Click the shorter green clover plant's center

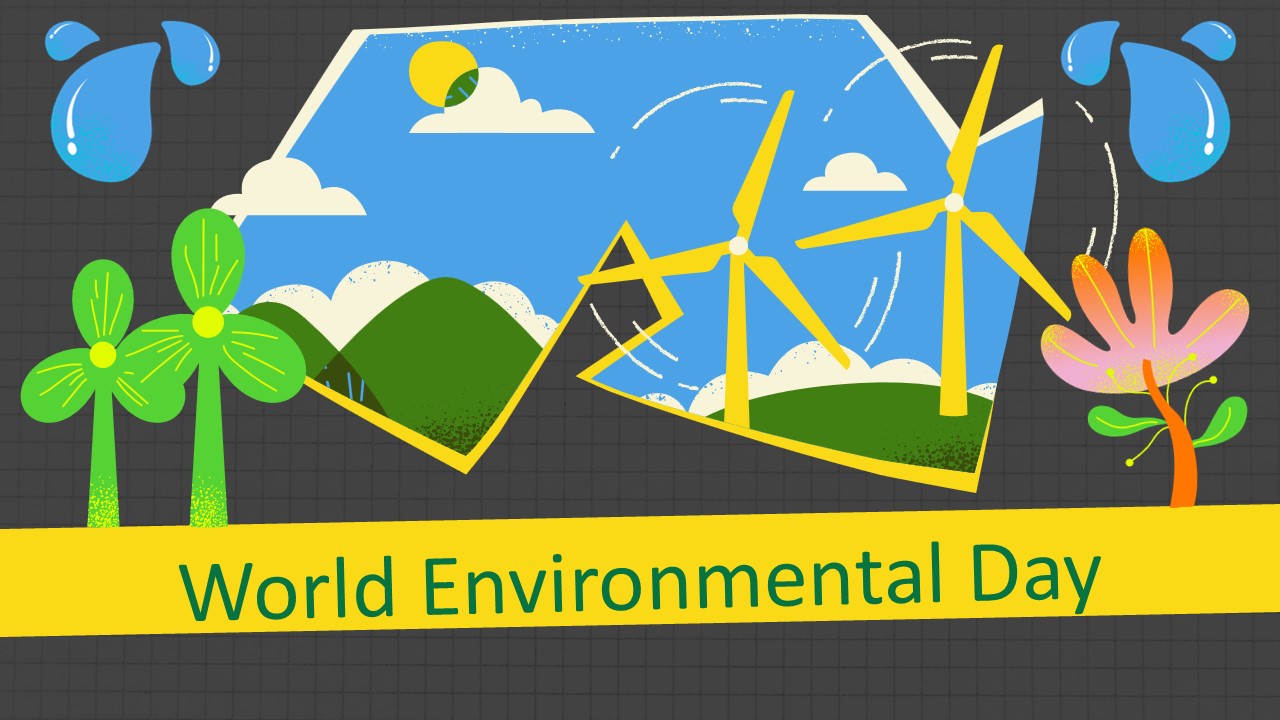[x=103, y=354]
